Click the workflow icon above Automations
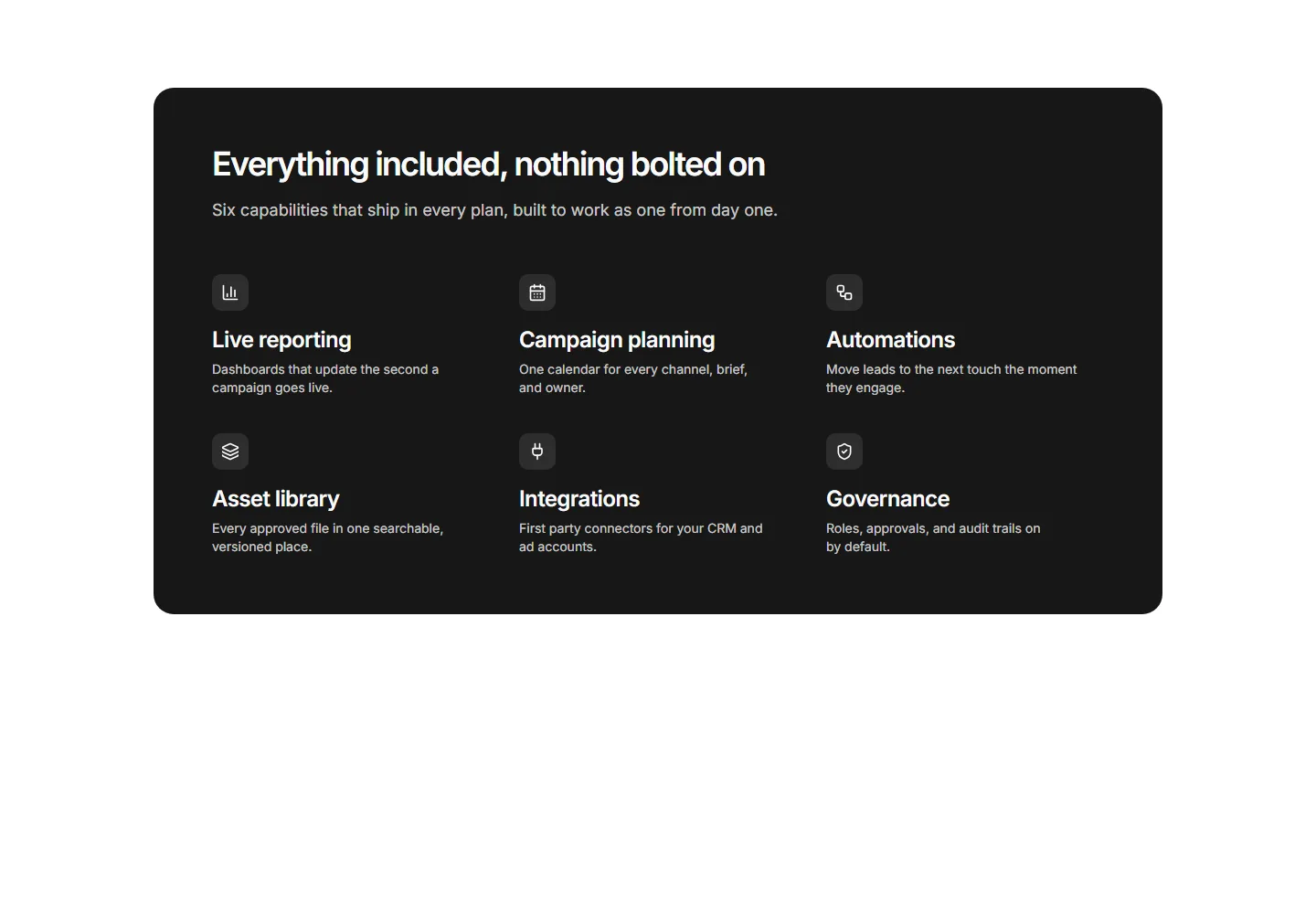Screen dimensions: 1316x914 click(x=844, y=292)
